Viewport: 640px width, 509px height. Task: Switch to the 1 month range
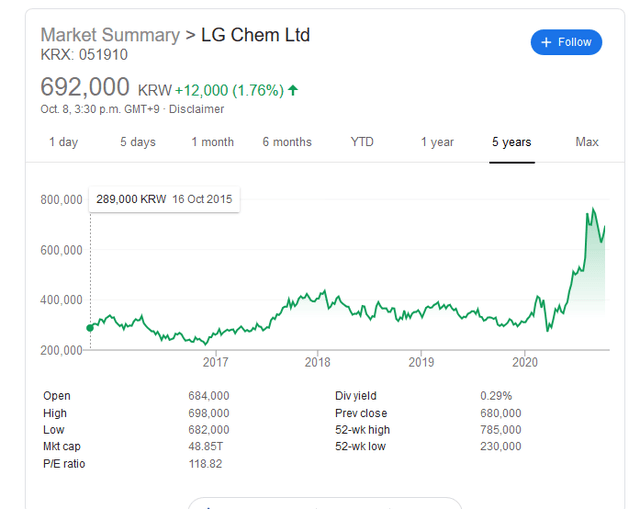pos(213,142)
